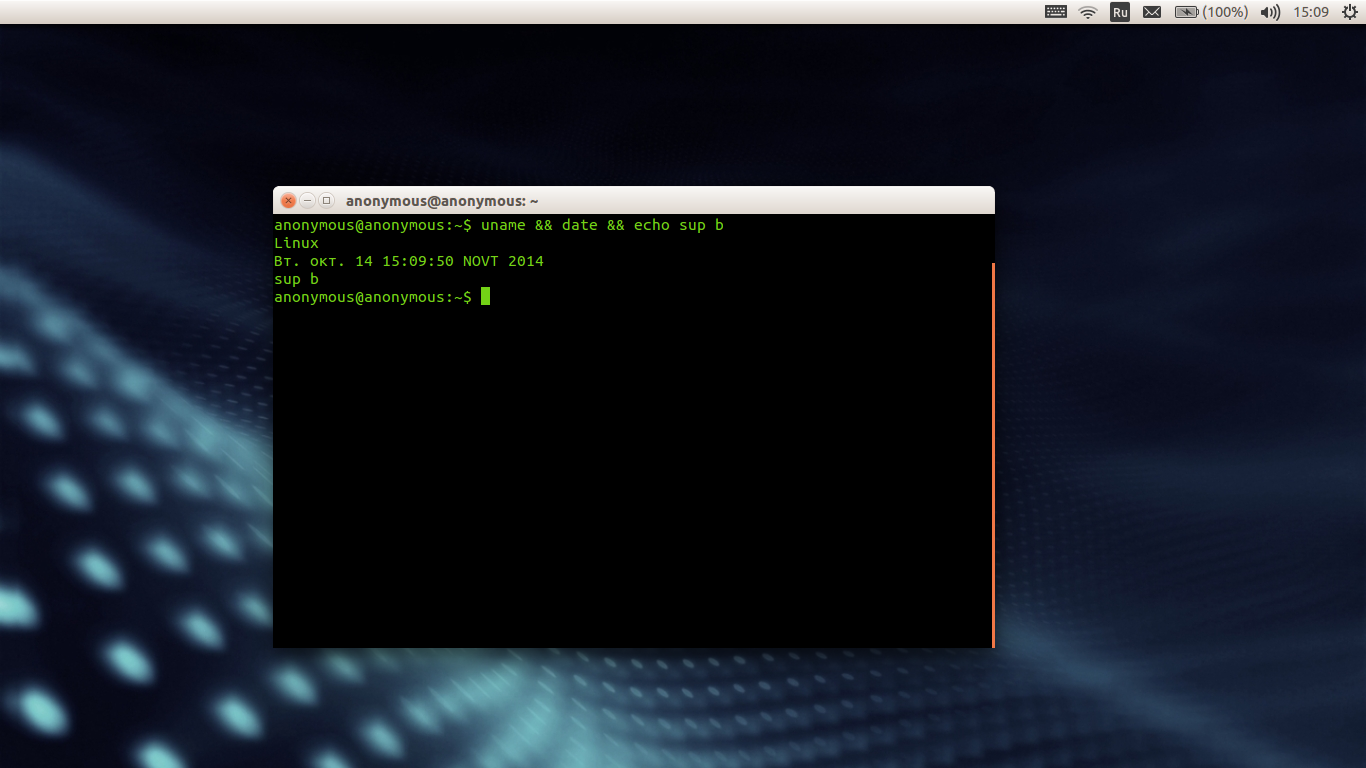
Task: Click the green cursor at the empty prompt
Action: coord(485,296)
